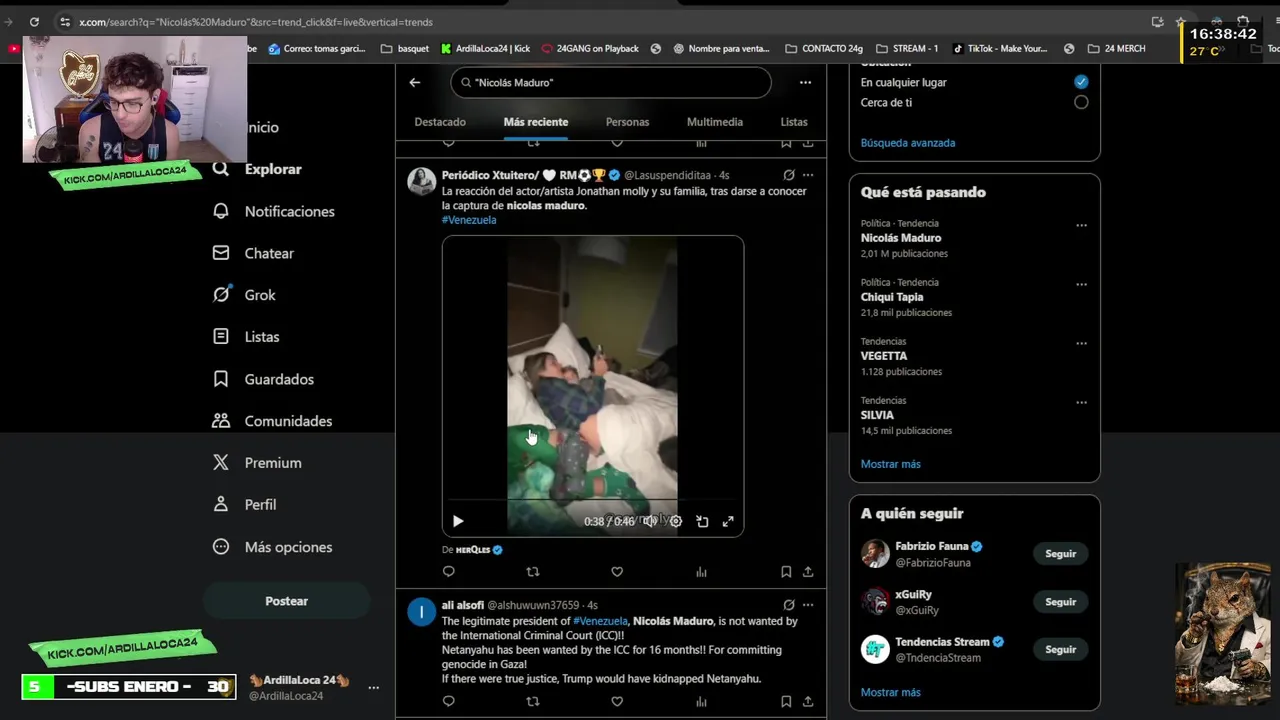The width and height of the screenshot is (1280, 720).
Task: Open more menu on ali alsofi's post
Action: click(808, 605)
